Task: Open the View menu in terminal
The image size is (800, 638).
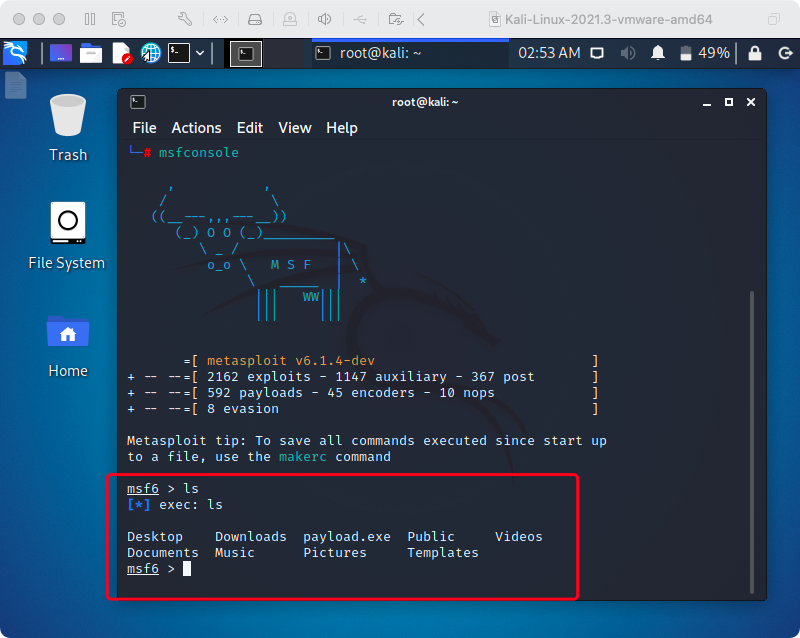Action: tap(295, 128)
